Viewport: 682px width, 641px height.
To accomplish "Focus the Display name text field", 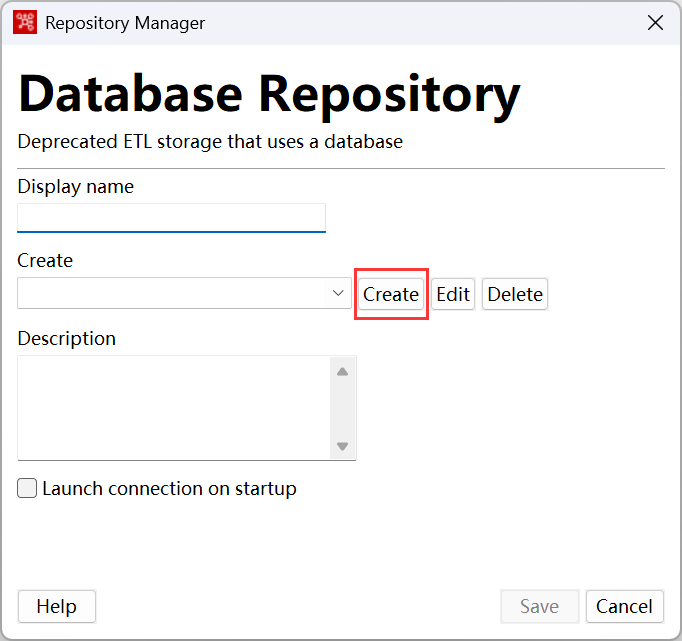I will point(171,217).
